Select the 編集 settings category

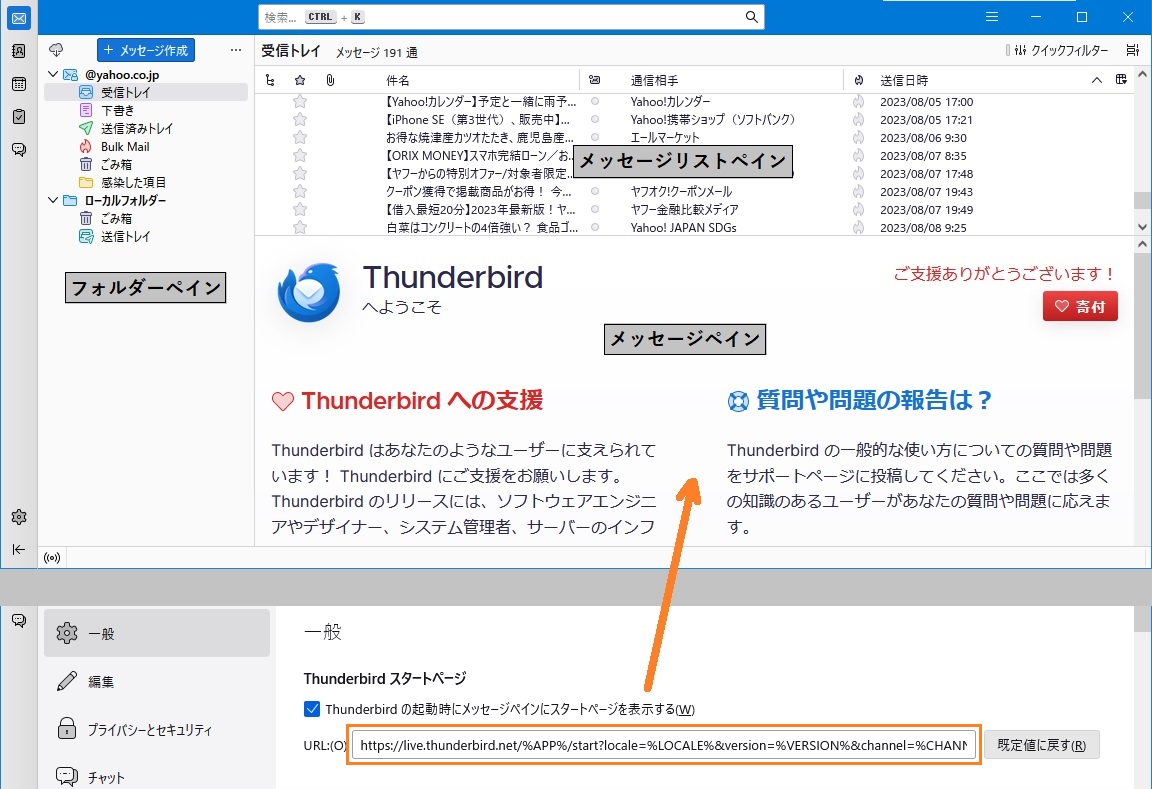tap(101, 681)
